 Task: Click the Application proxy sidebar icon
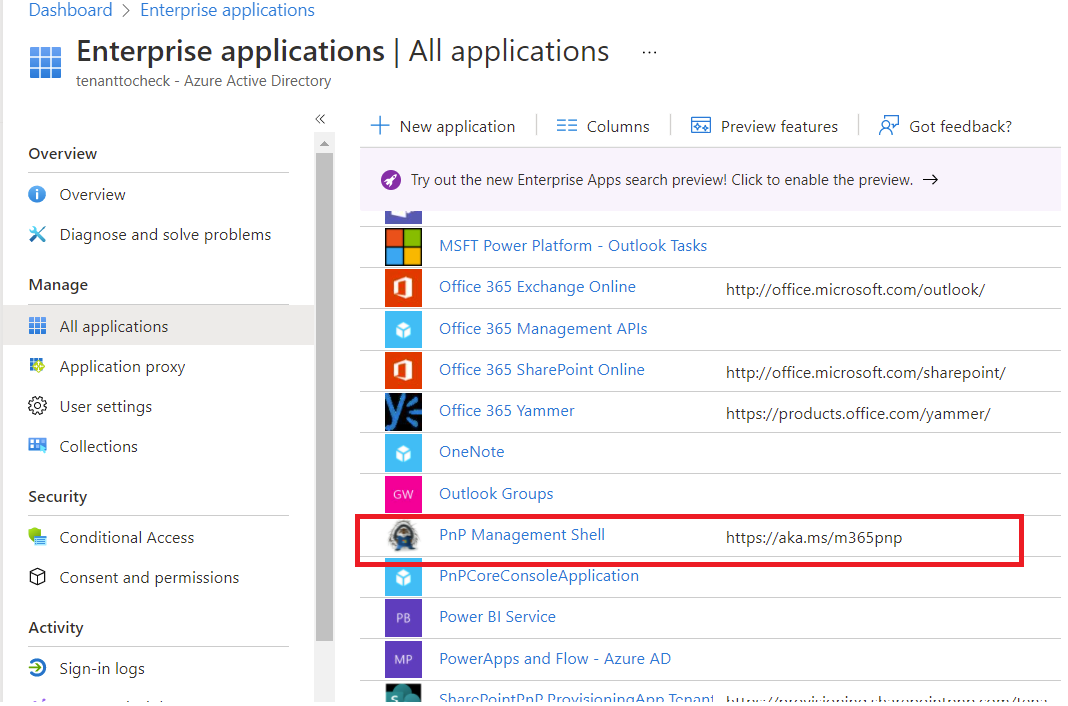[x=38, y=366]
